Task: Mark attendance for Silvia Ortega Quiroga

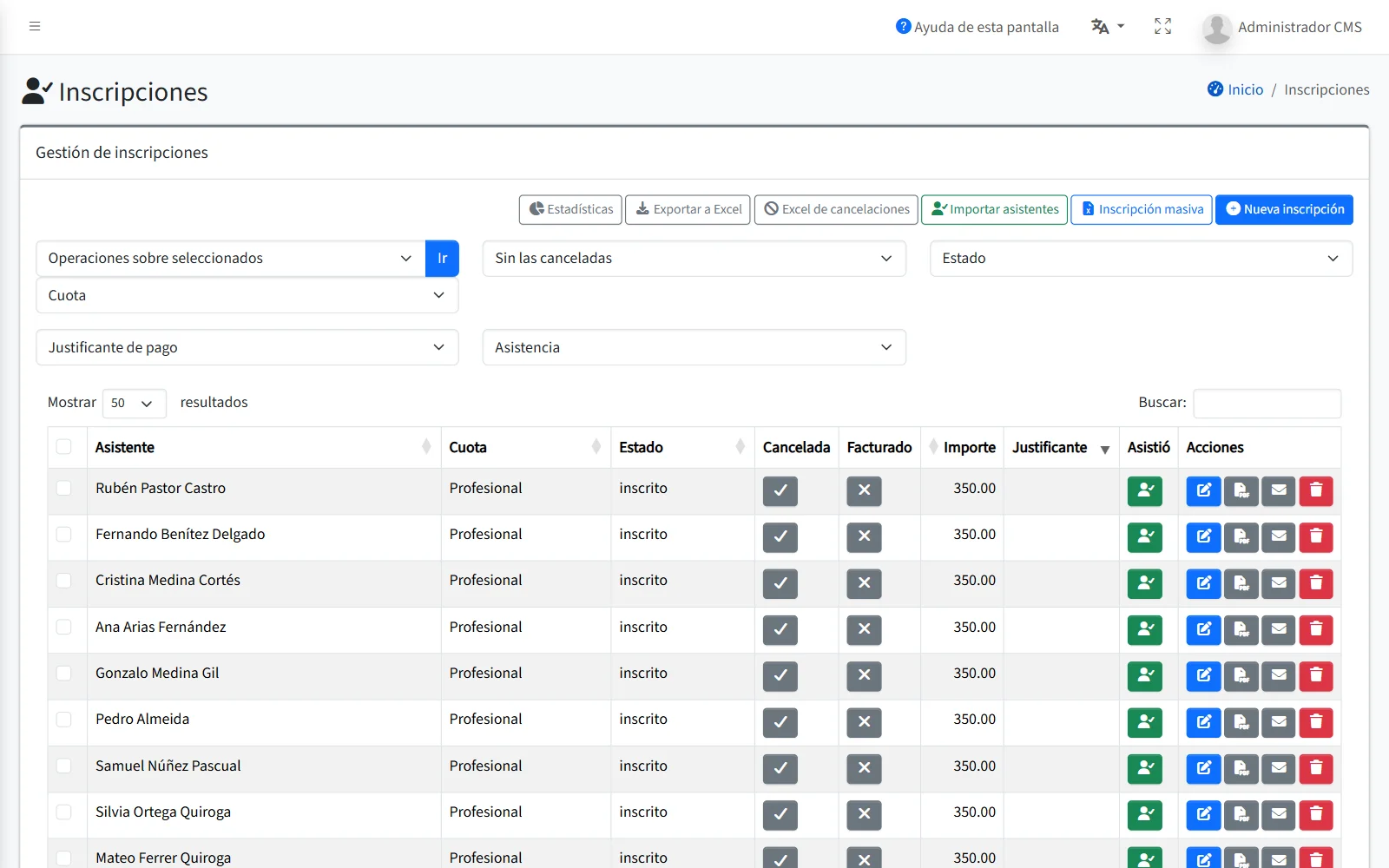Action: tap(1144, 814)
